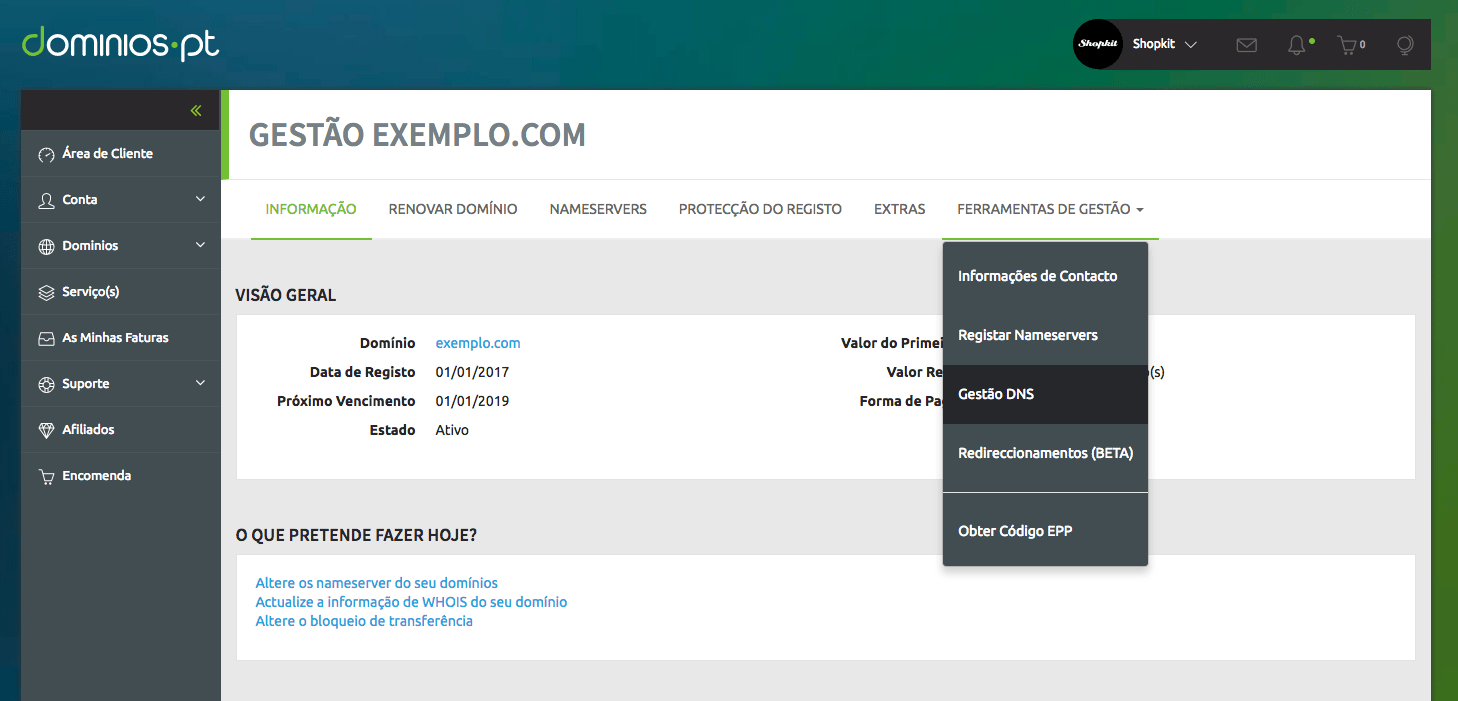This screenshot has width=1458, height=701.
Task: Expand the Suporte sidebar menu
Action: (120, 384)
